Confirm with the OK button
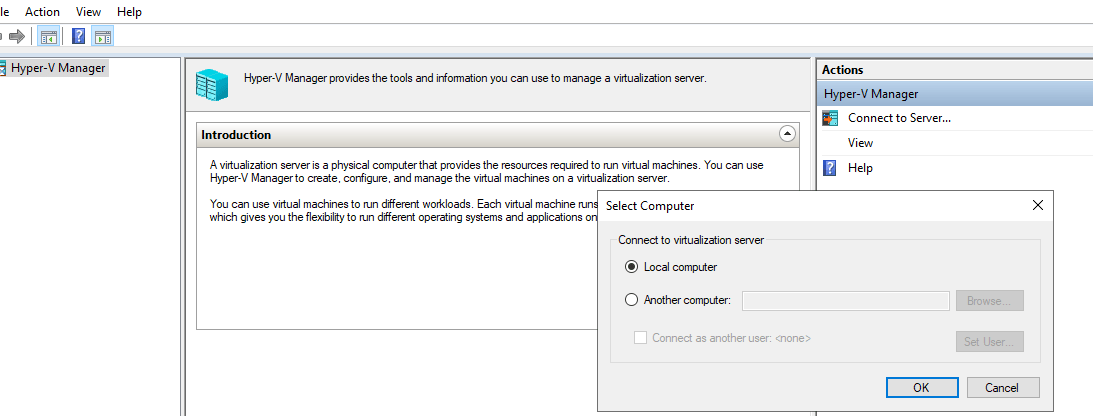Viewport: 1093px width, 416px height. 922,387
